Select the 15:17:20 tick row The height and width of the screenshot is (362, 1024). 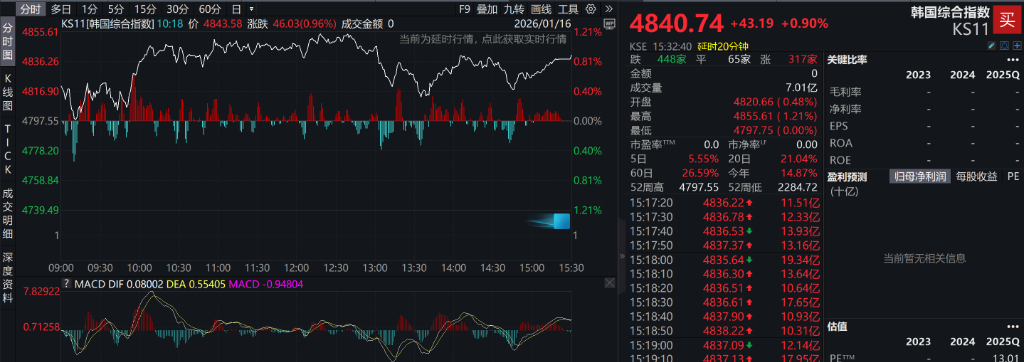point(724,203)
